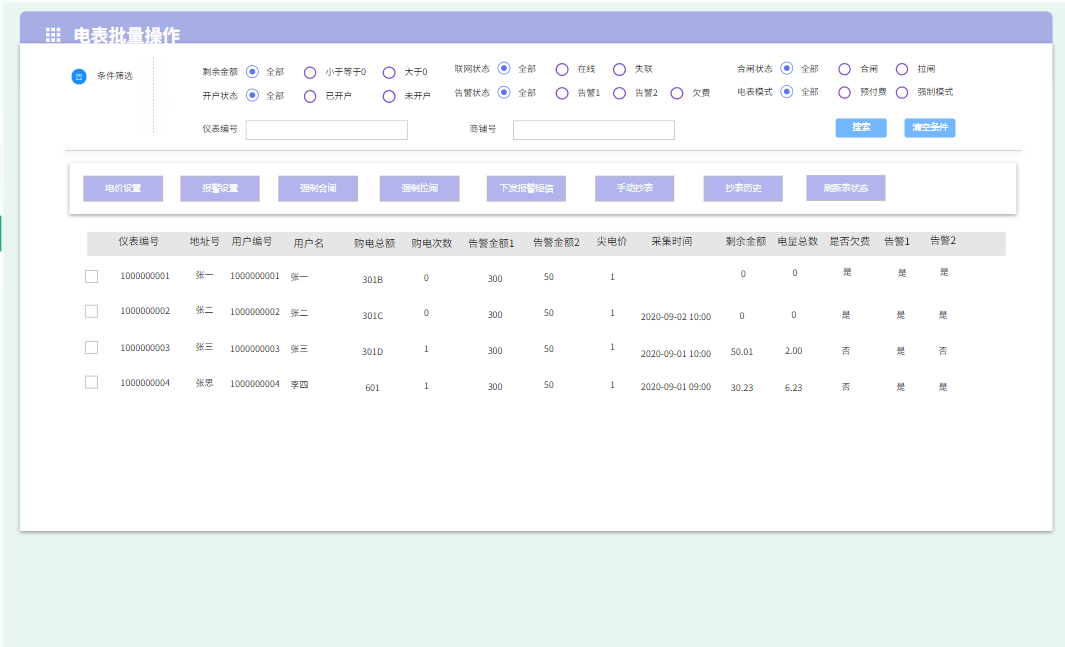The image size is (1065, 647).
Task: Click 强制合闸 to force close switch
Action: click(318, 188)
